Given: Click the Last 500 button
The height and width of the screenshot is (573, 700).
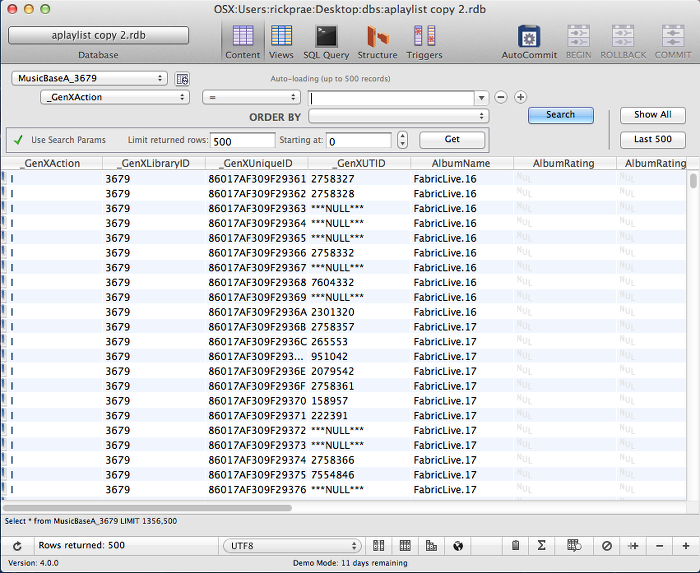Looking at the screenshot, I should (x=653, y=139).
